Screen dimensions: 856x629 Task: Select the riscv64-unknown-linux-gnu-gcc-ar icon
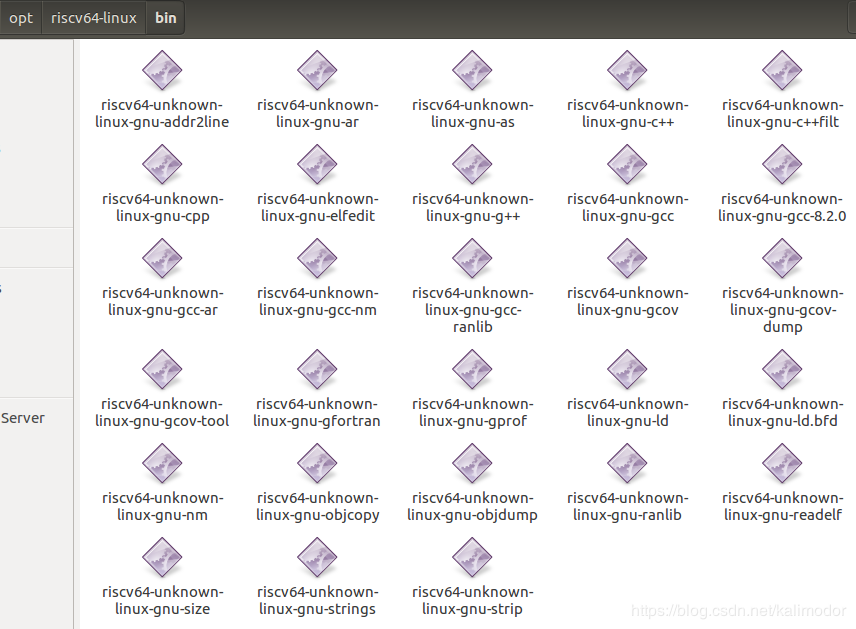(x=162, y=258)
